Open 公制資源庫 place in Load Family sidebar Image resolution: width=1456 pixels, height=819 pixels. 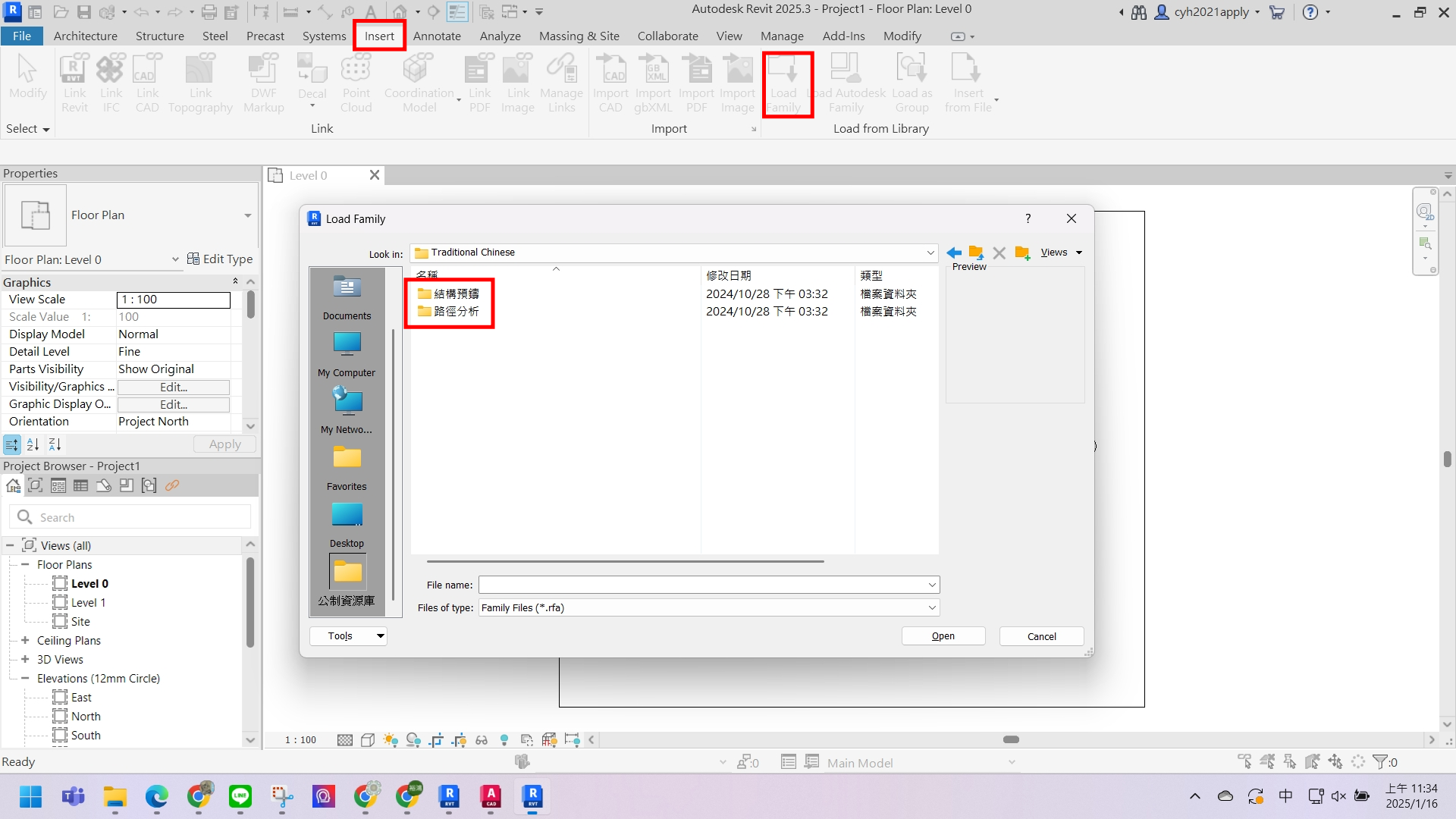click(x=347, y=581)
